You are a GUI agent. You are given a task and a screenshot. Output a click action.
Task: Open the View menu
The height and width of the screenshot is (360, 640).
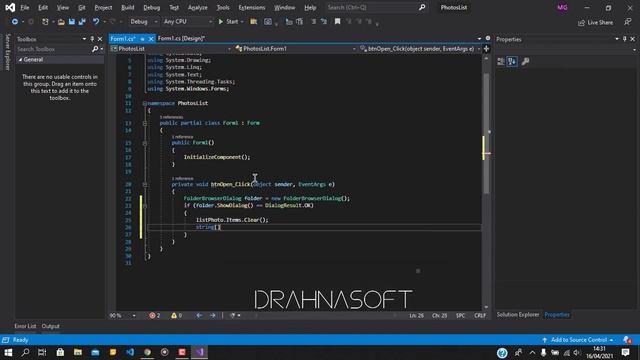(x=62, y=7)
